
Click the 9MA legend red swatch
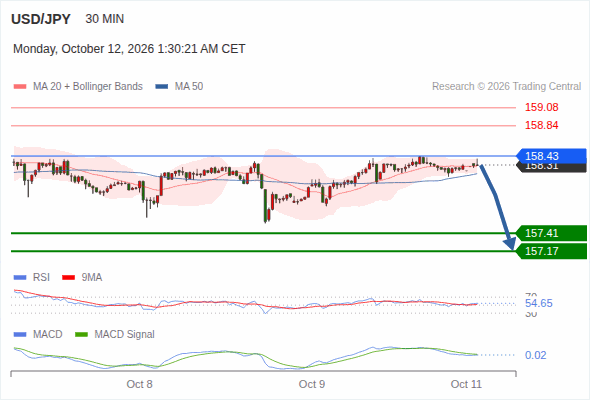coord(68,278)
